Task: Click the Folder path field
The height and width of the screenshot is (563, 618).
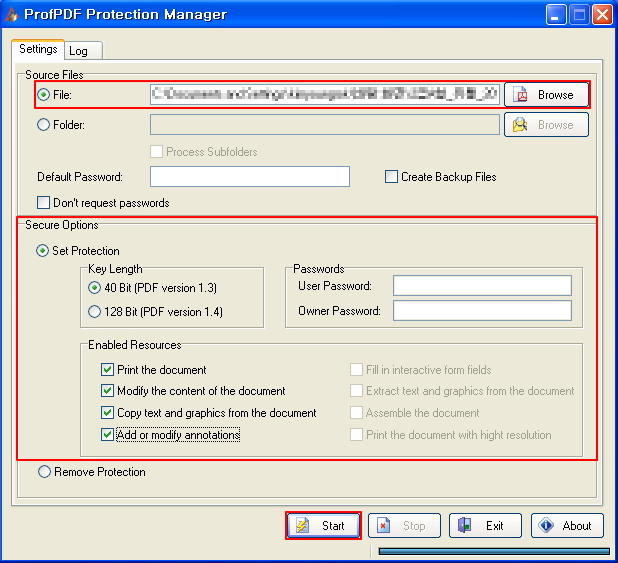Action: (325, 125)
